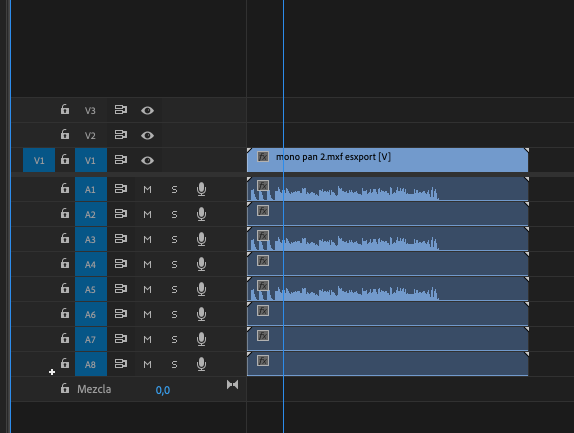
Task: Toggle sync lock for A3 track
Action: pyautogui.click(x=121, y=239)
